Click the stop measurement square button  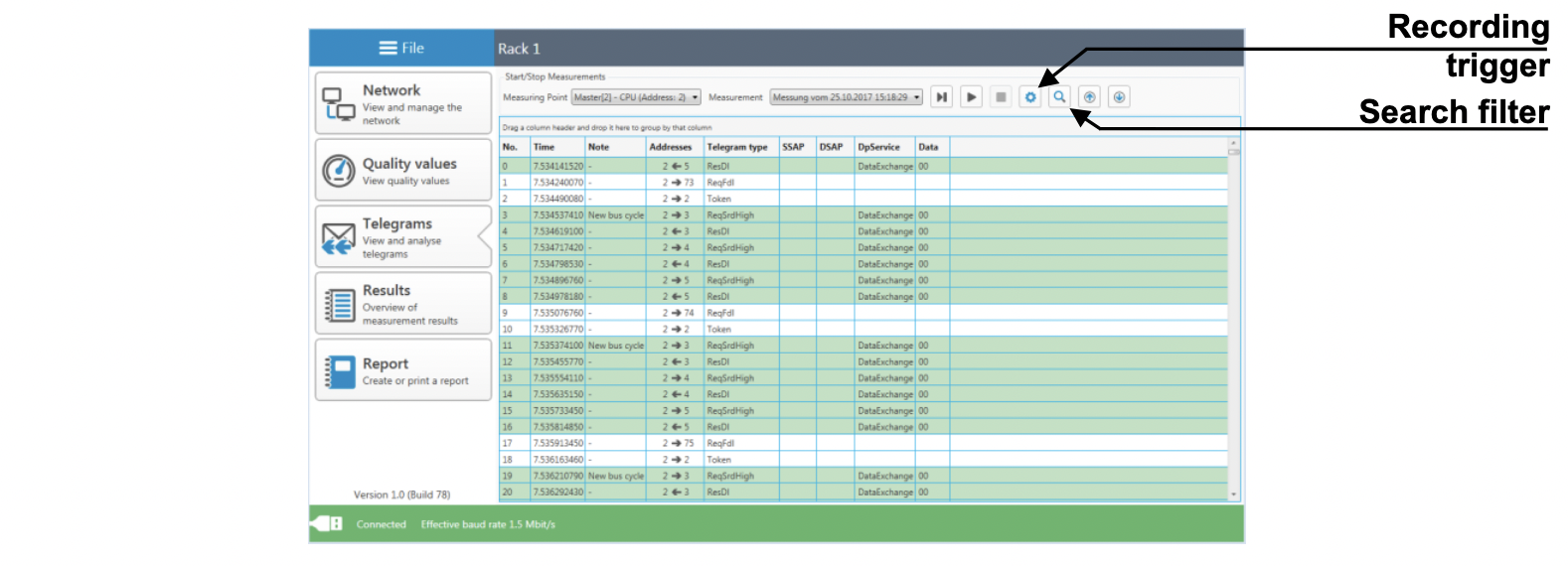tap(1001, 97)
